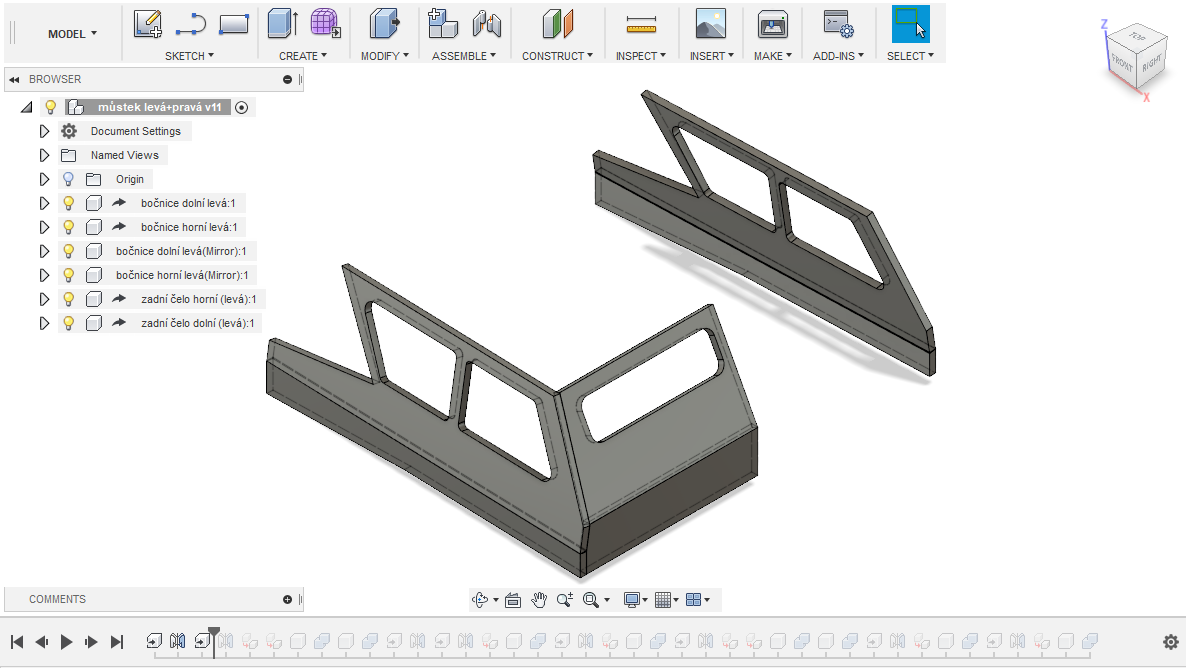Toggle the activate radio button beside root component
This screenshot has height=668, width=1186.
[242, 107]
